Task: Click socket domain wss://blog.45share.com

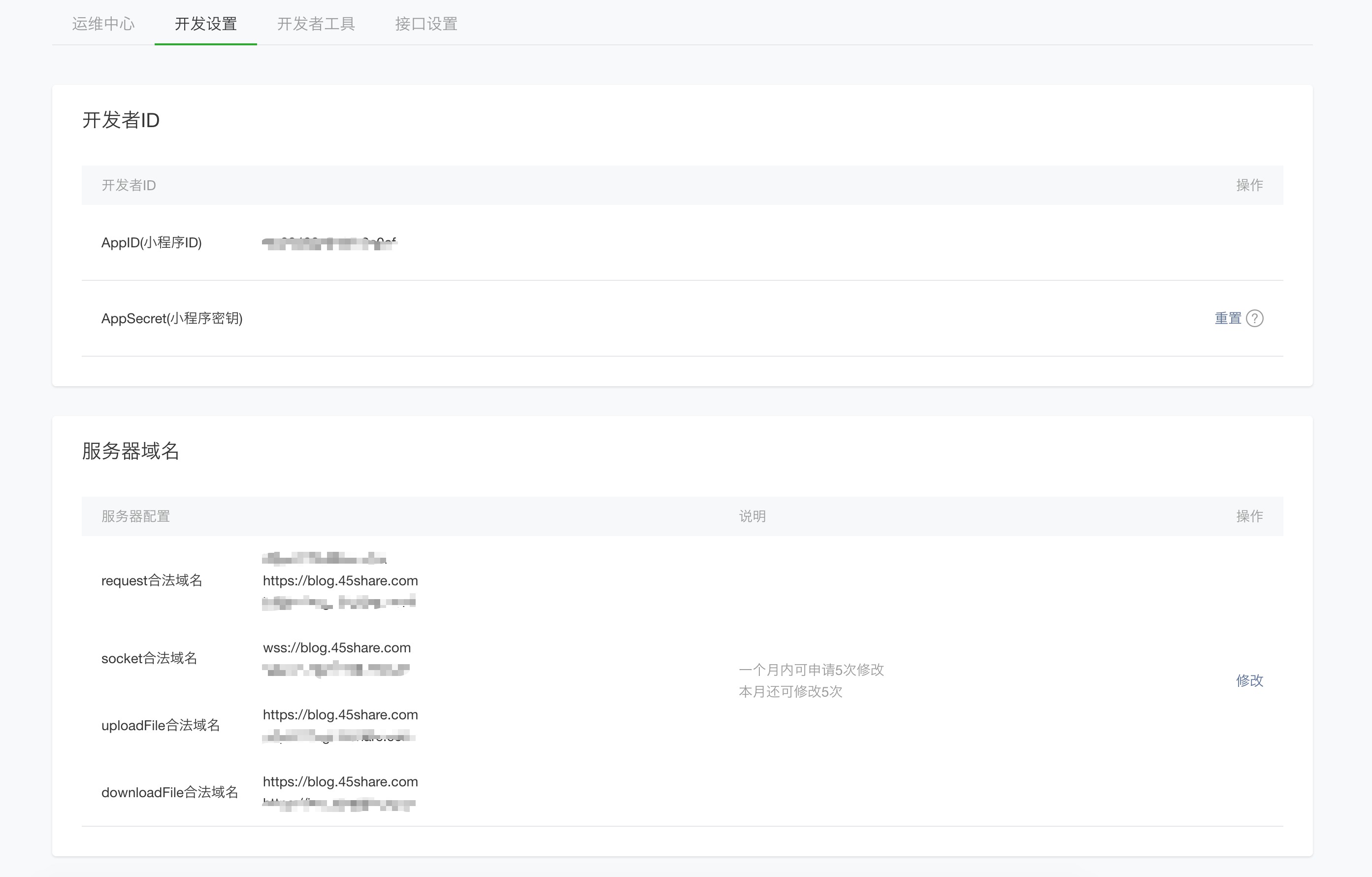Action: [x=337, y=648]
